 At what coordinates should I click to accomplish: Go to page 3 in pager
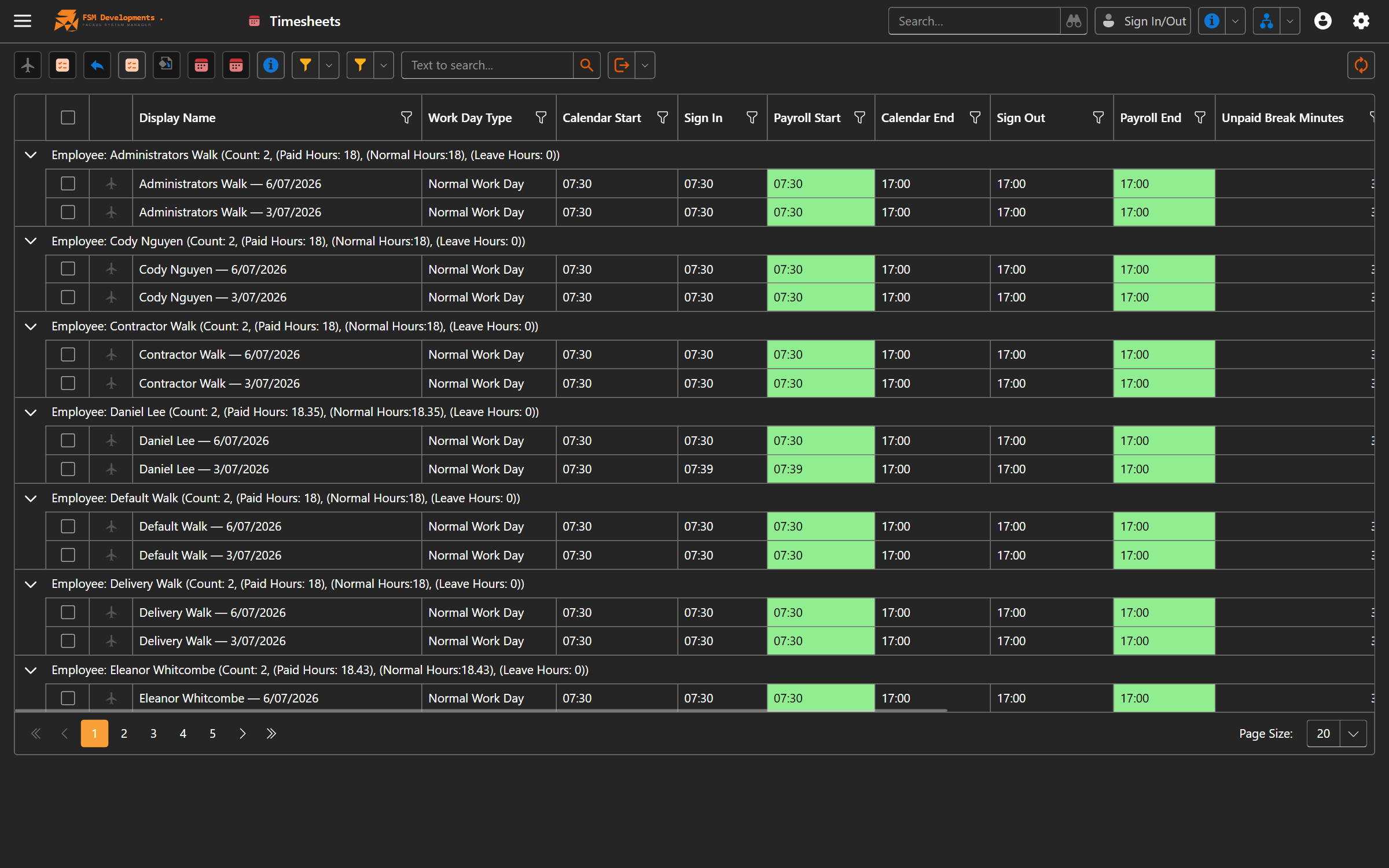coord(153,734)
